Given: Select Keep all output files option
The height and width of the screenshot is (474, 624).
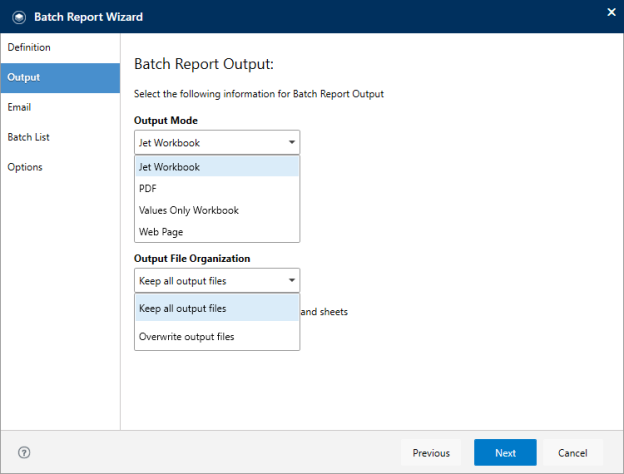Looking at the screenshot, I should (217, 308).
